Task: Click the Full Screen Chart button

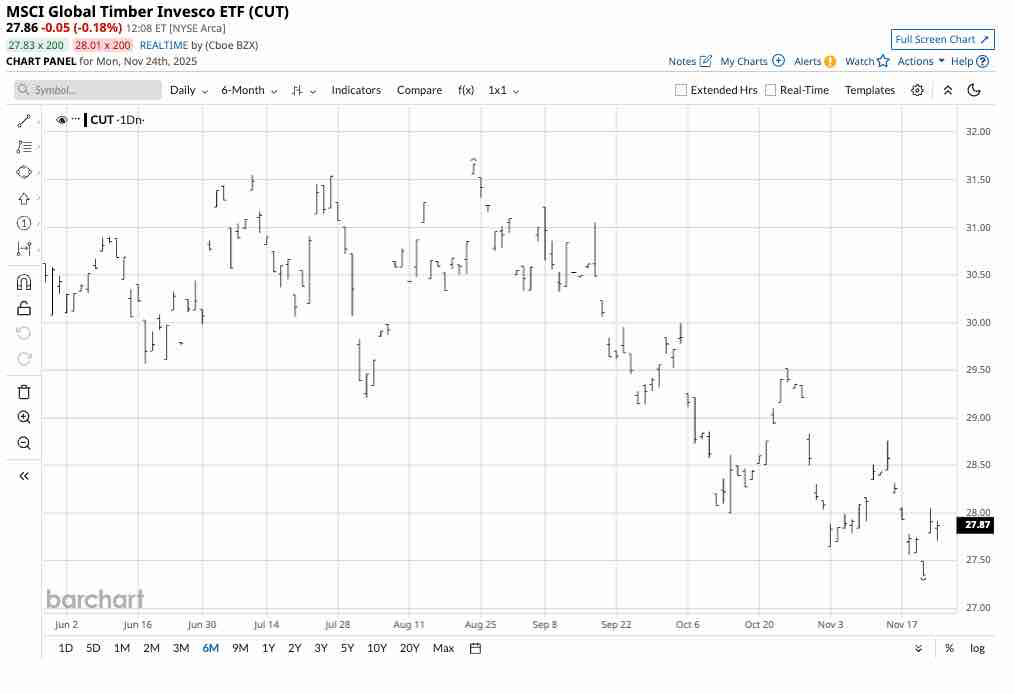Action: pyautogui.click(x=942, y=39)
